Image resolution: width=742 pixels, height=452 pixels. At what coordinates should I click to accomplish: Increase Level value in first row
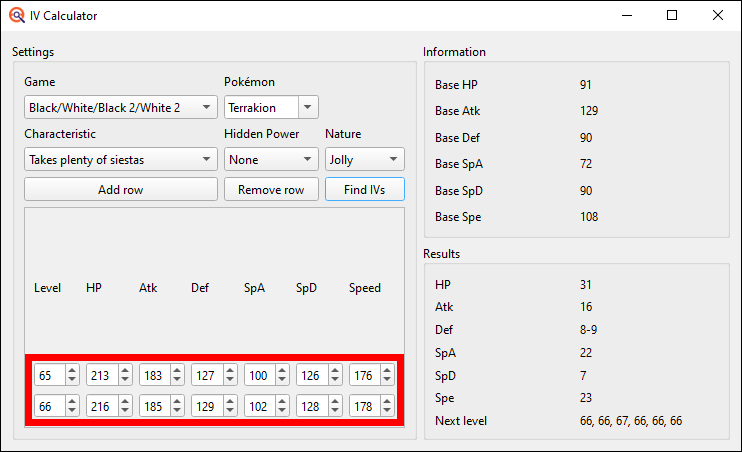pyautogui.click(x=72, y=370)
